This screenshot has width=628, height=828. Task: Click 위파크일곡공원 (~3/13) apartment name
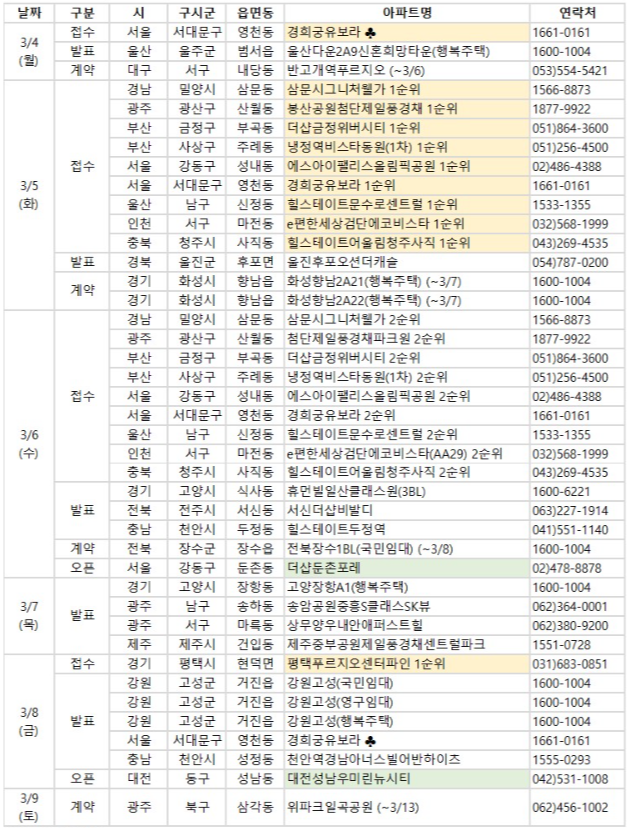353,807
